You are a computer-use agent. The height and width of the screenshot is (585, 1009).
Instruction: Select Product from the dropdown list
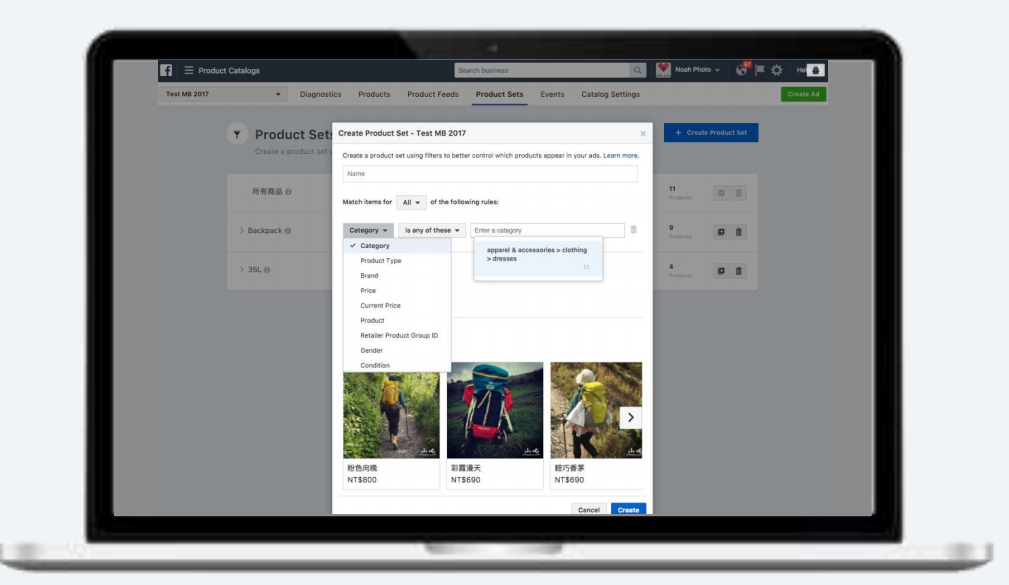396,320
